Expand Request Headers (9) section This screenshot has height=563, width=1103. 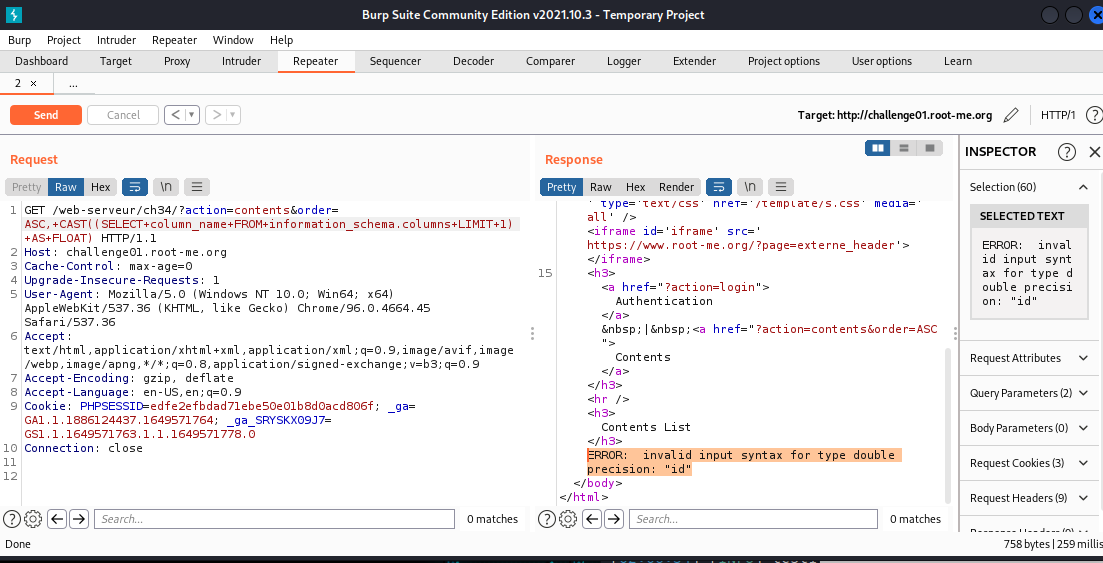point(1083,498)
